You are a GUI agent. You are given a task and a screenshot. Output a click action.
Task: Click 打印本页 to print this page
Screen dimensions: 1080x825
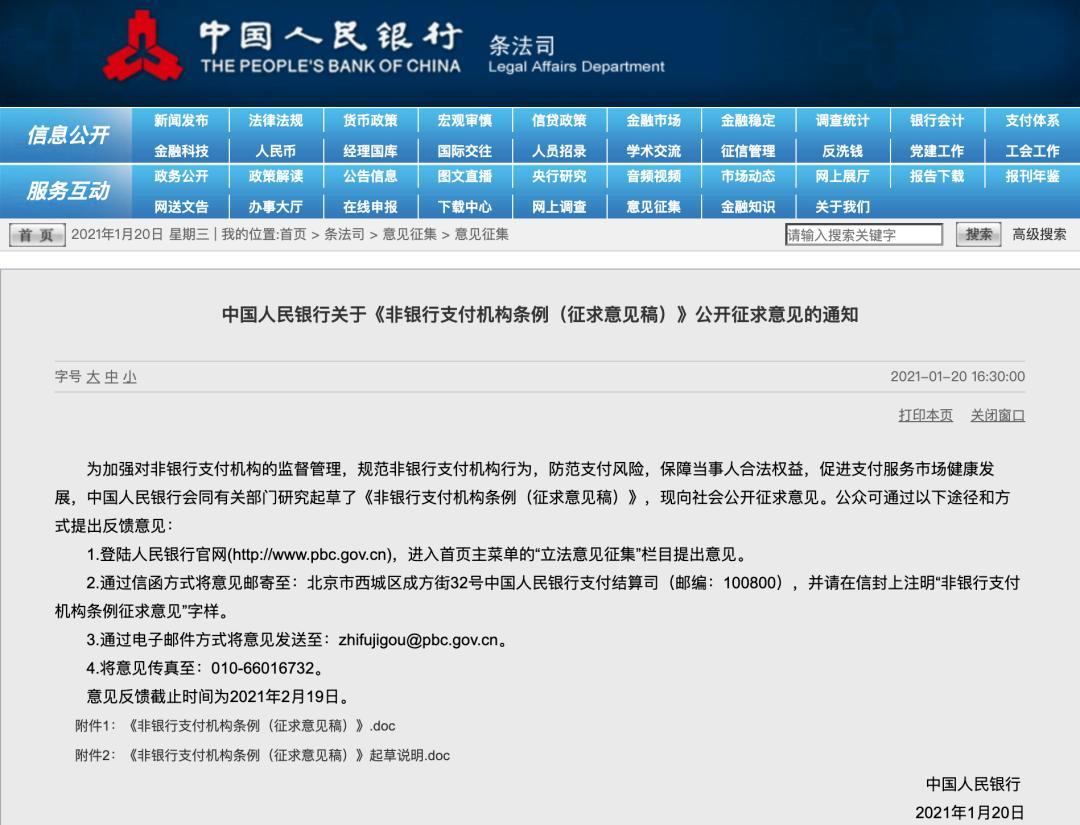tap(926, 415)
